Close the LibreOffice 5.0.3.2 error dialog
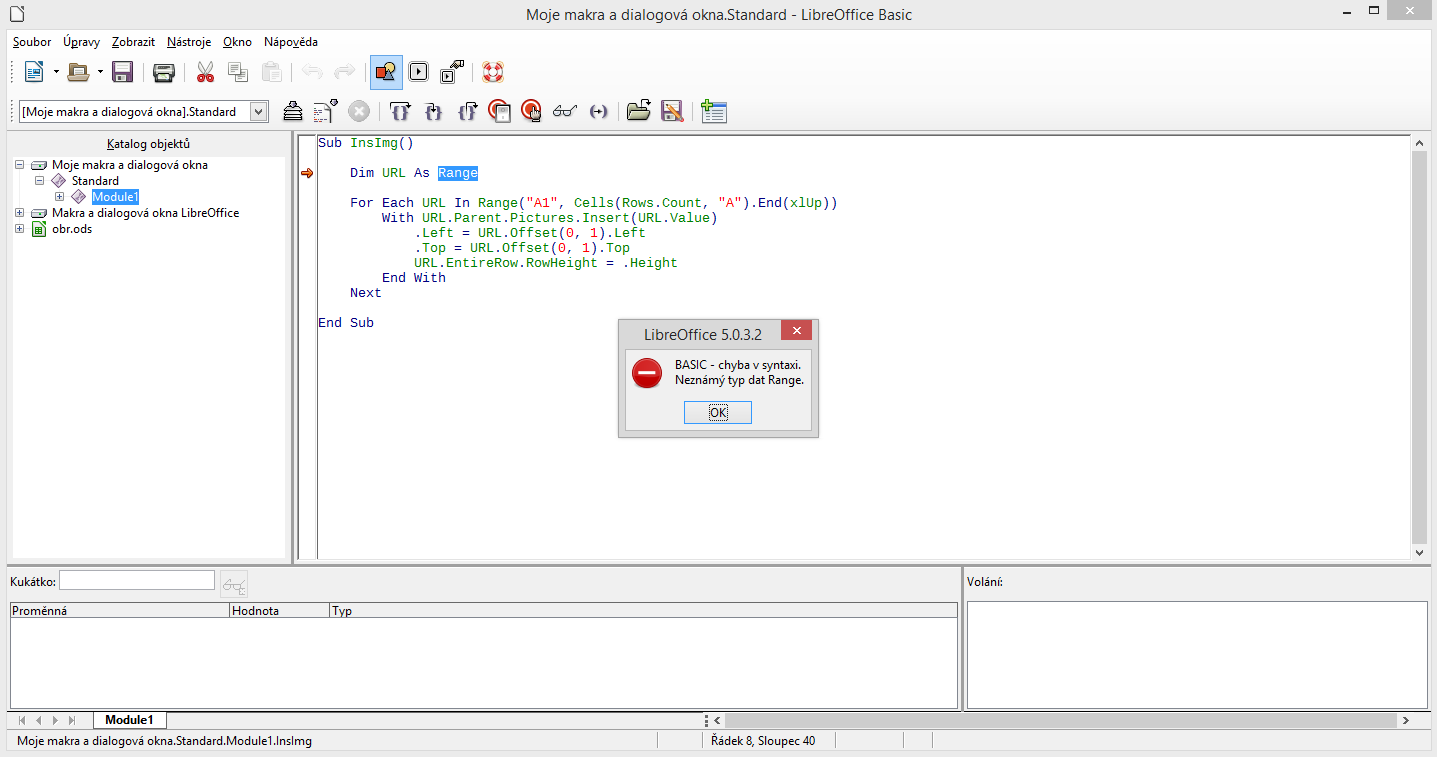 [796, 332]
